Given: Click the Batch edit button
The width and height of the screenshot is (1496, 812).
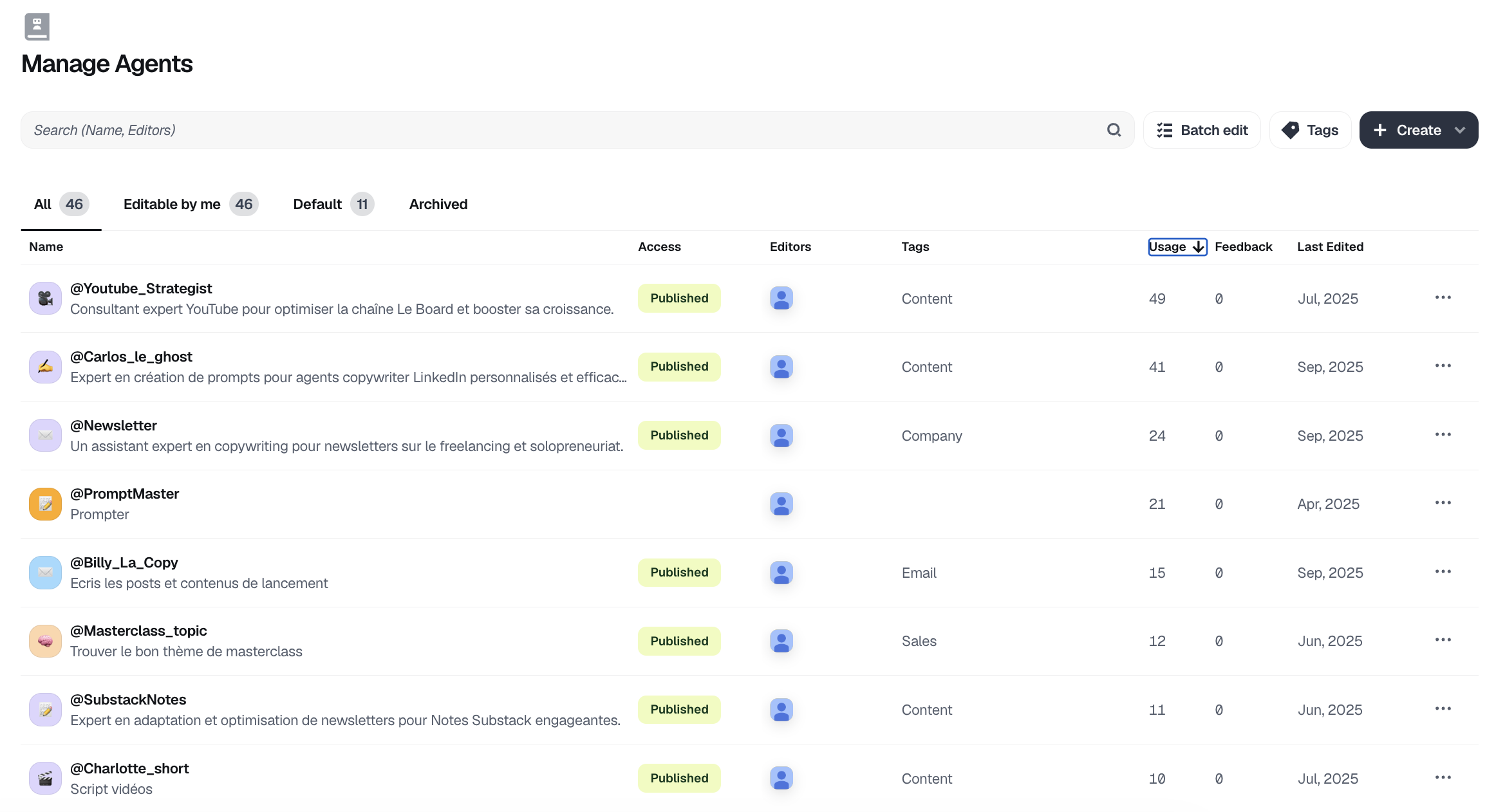Looking at the screenshot, I should tap(1201, 130).
